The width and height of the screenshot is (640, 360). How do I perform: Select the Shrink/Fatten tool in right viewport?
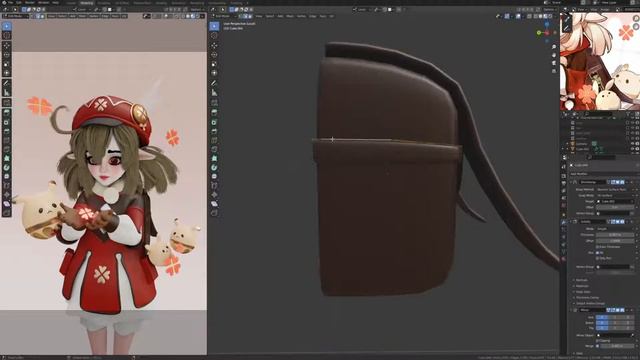pos(214,195)
